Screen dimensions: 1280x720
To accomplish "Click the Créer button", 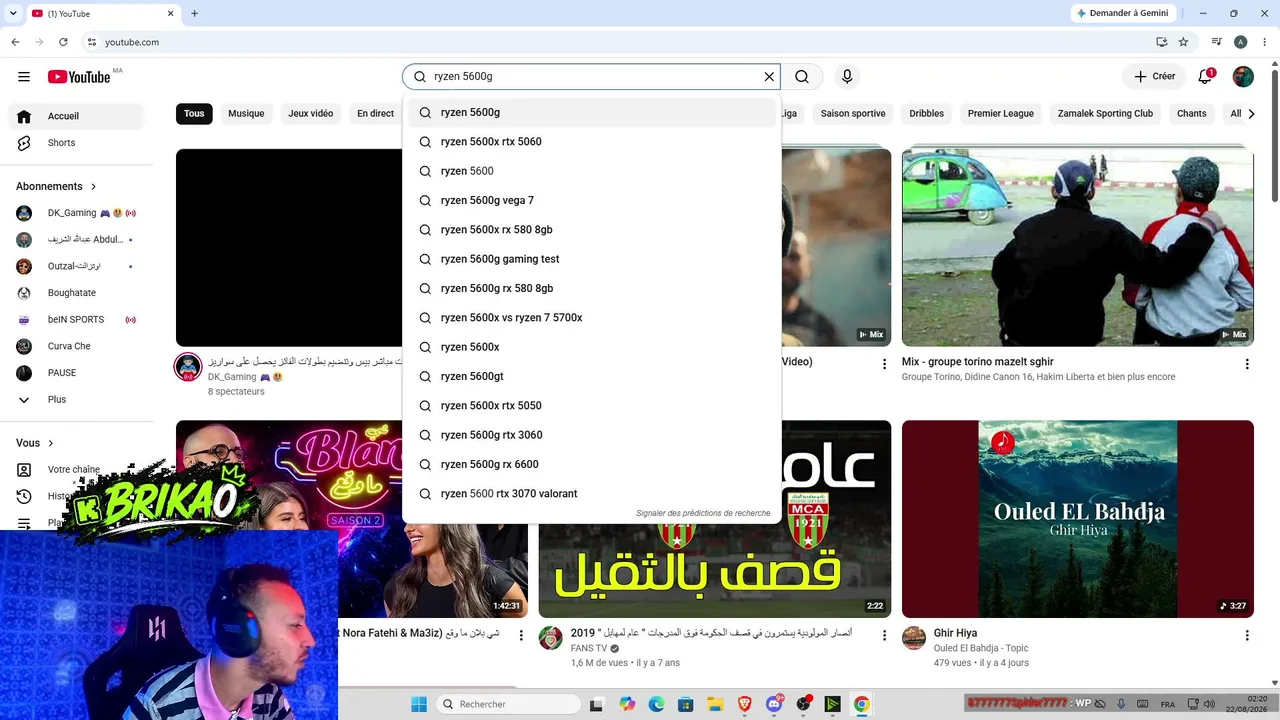I will point(1154,77).
